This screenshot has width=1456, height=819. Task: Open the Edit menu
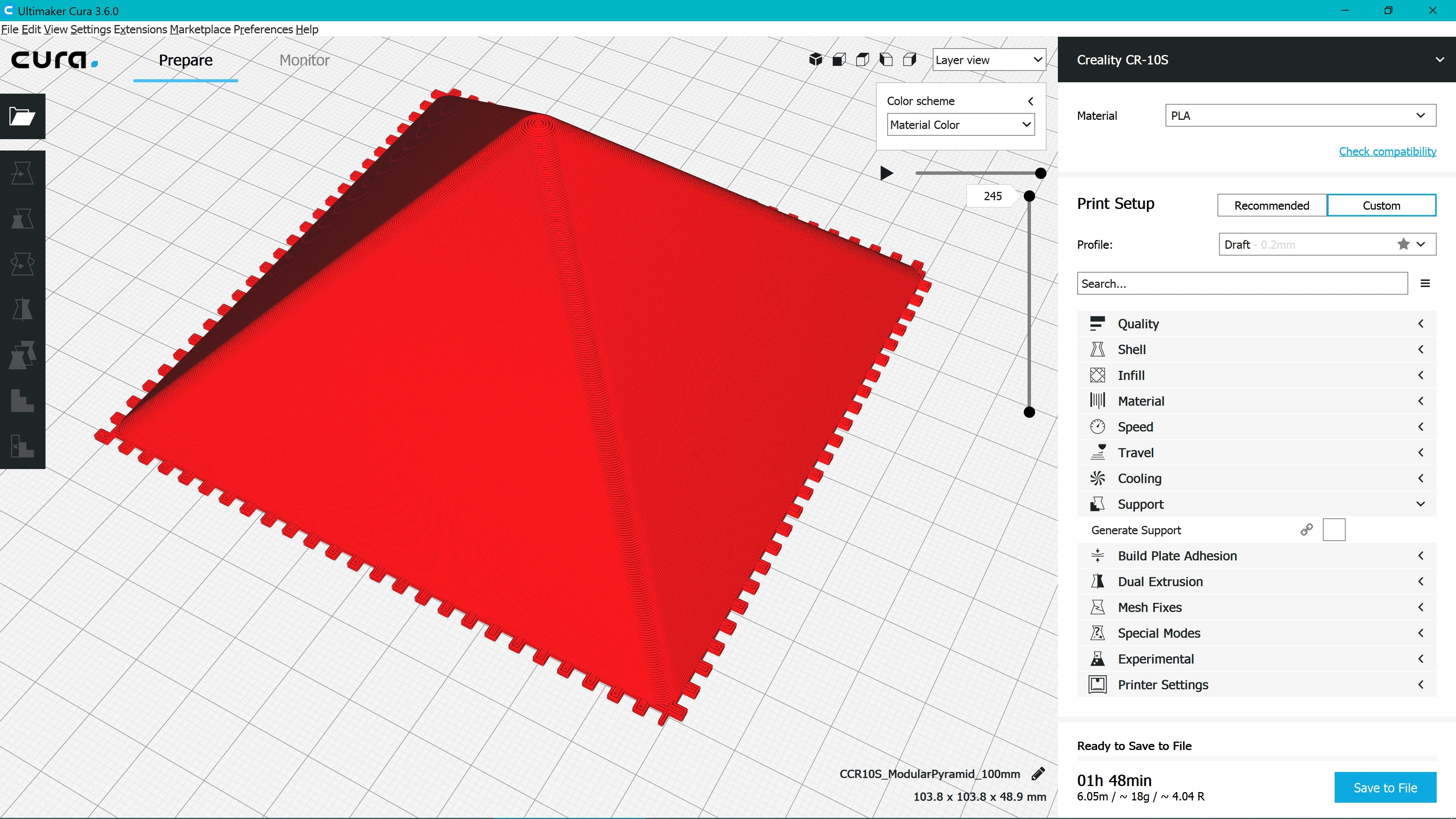[x=31, y=30]
